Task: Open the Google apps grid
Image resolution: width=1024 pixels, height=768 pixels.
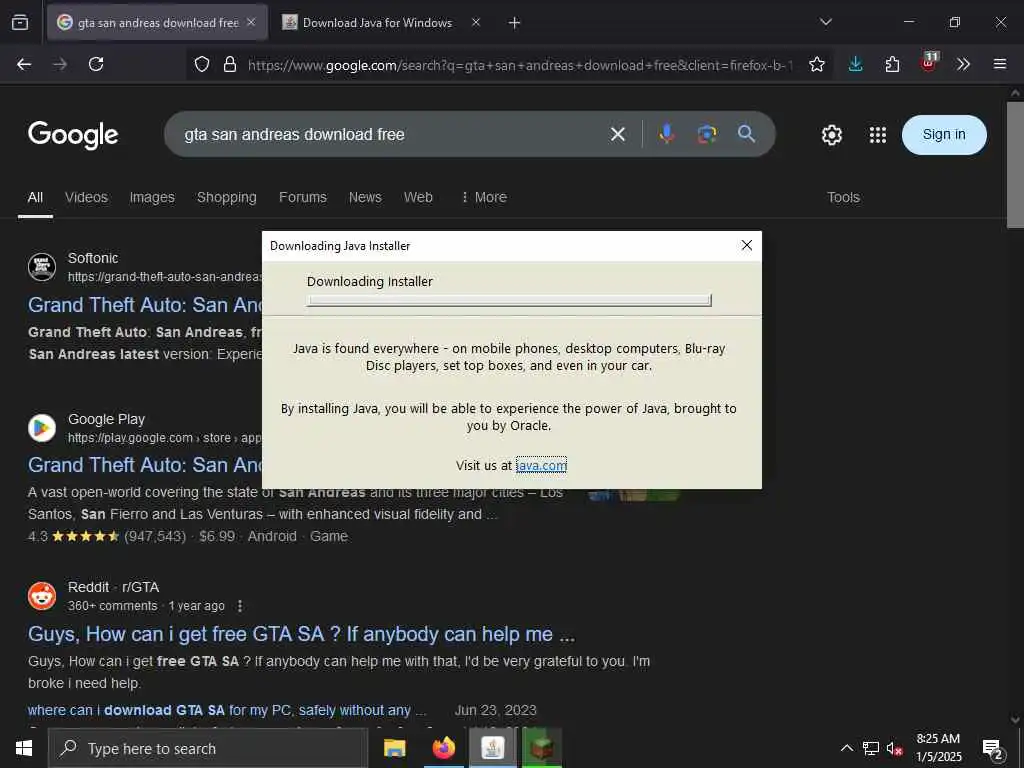Action: [878, 135]
